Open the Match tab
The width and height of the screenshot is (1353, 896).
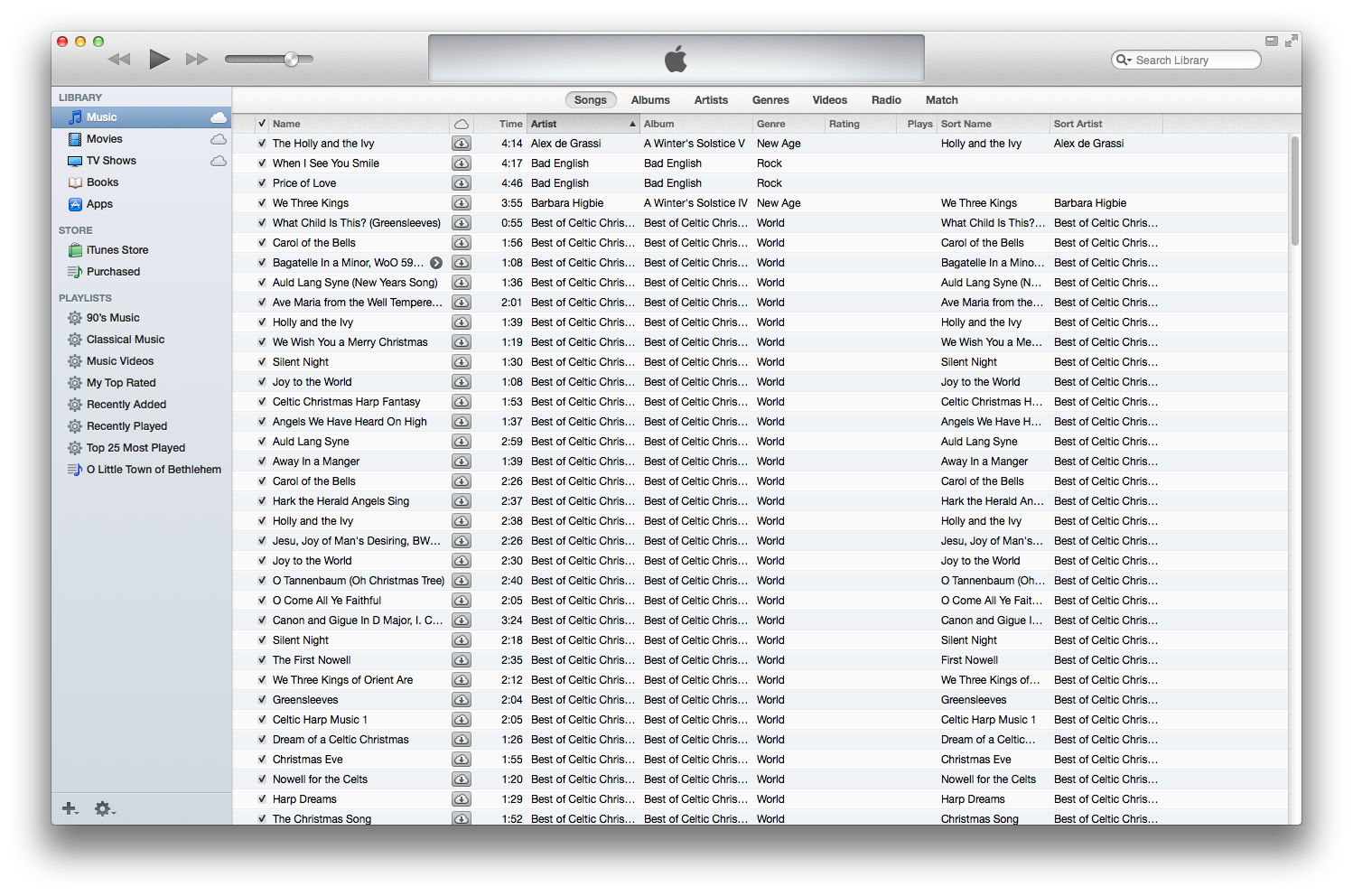(941, 100)
